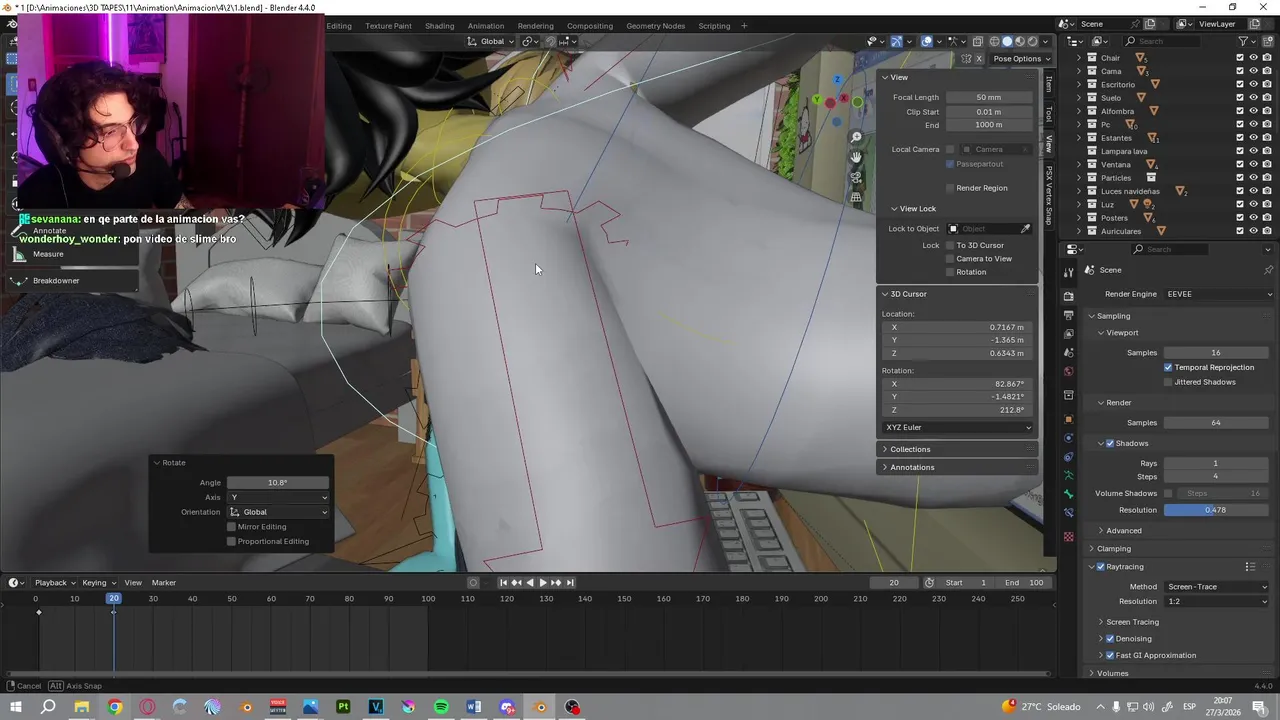
Task: Open Render properties tab icon
Action: point(1068,296)
